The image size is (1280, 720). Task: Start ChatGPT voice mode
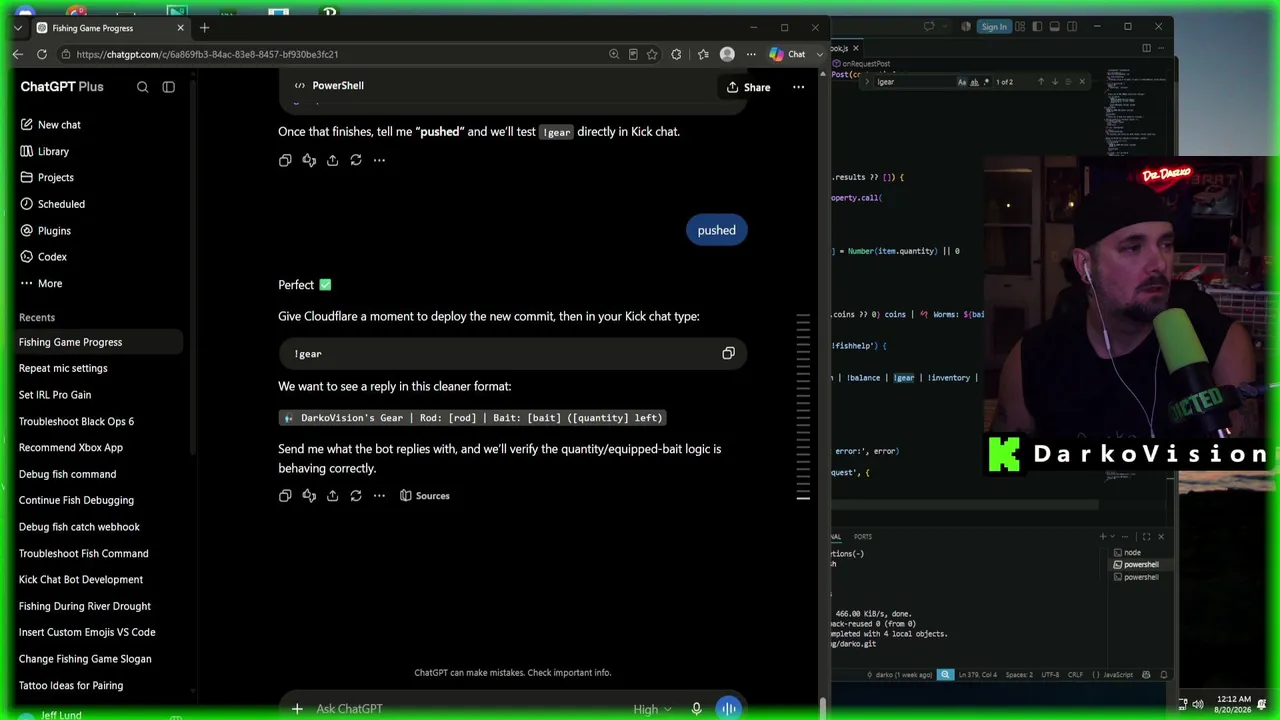click(x=728, y=708)
